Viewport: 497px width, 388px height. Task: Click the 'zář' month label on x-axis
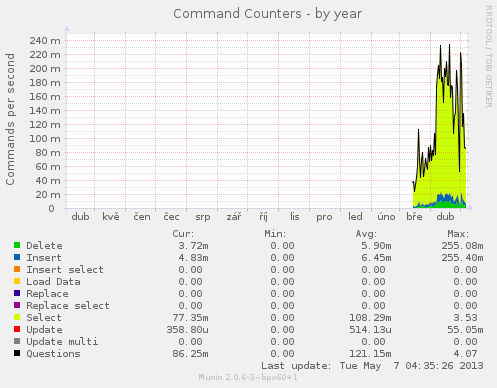pyautogui.click(x=234, y=217)
